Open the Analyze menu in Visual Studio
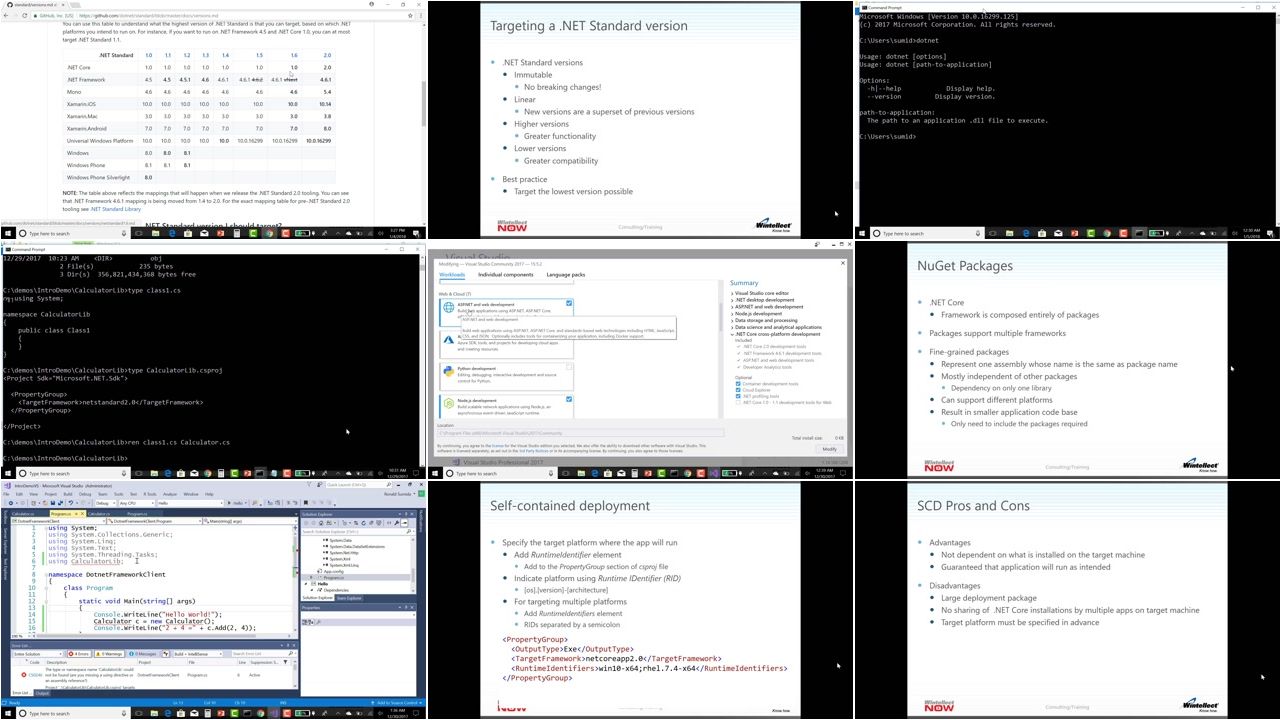Image resolution: width=1281 pixels, height=720 pixels. point(170,494)
